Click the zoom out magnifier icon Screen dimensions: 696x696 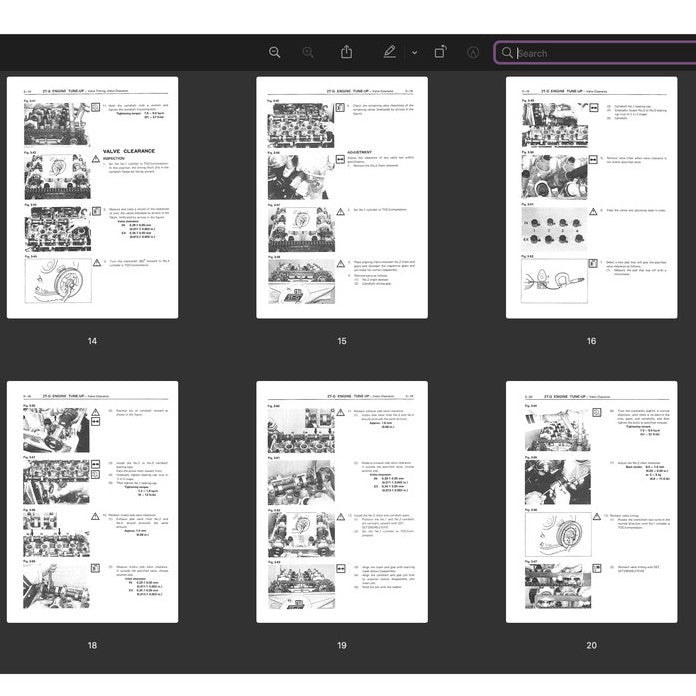[275, 52]
